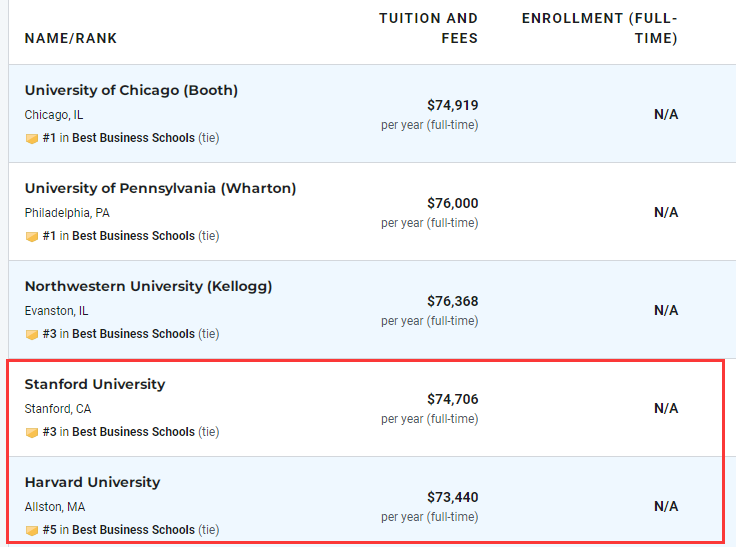Click the $74,706 Stanford tuition value
This screenshot has height=547, width=736.
click(452, 399)
